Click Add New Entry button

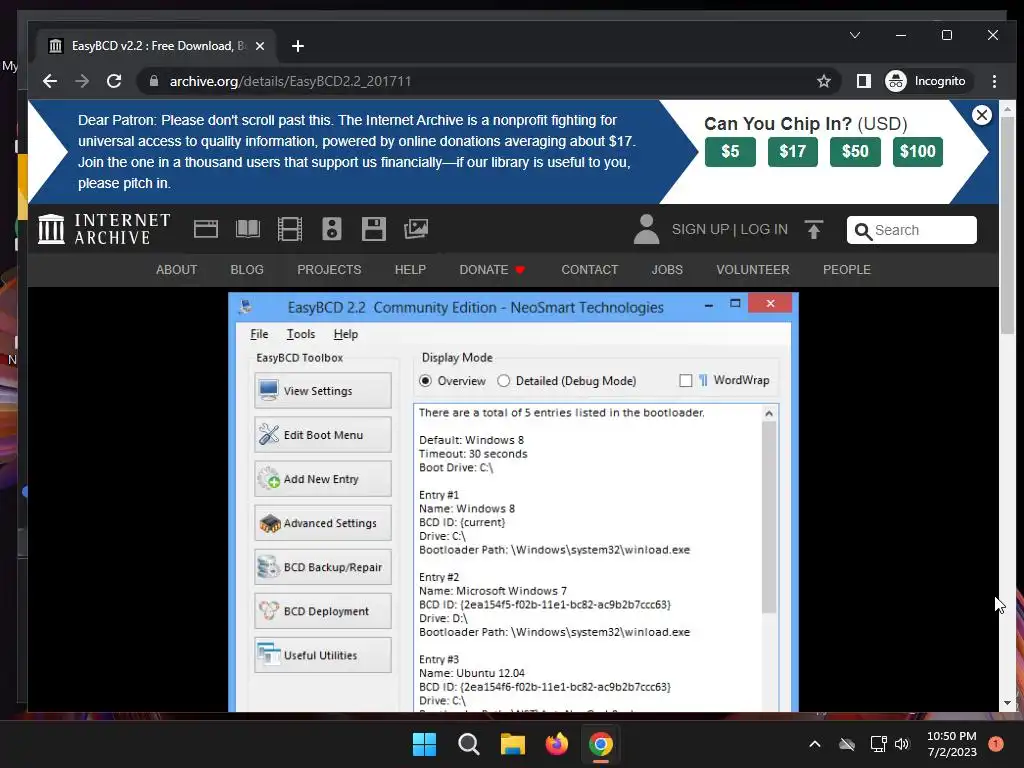(x=323, y=479)
